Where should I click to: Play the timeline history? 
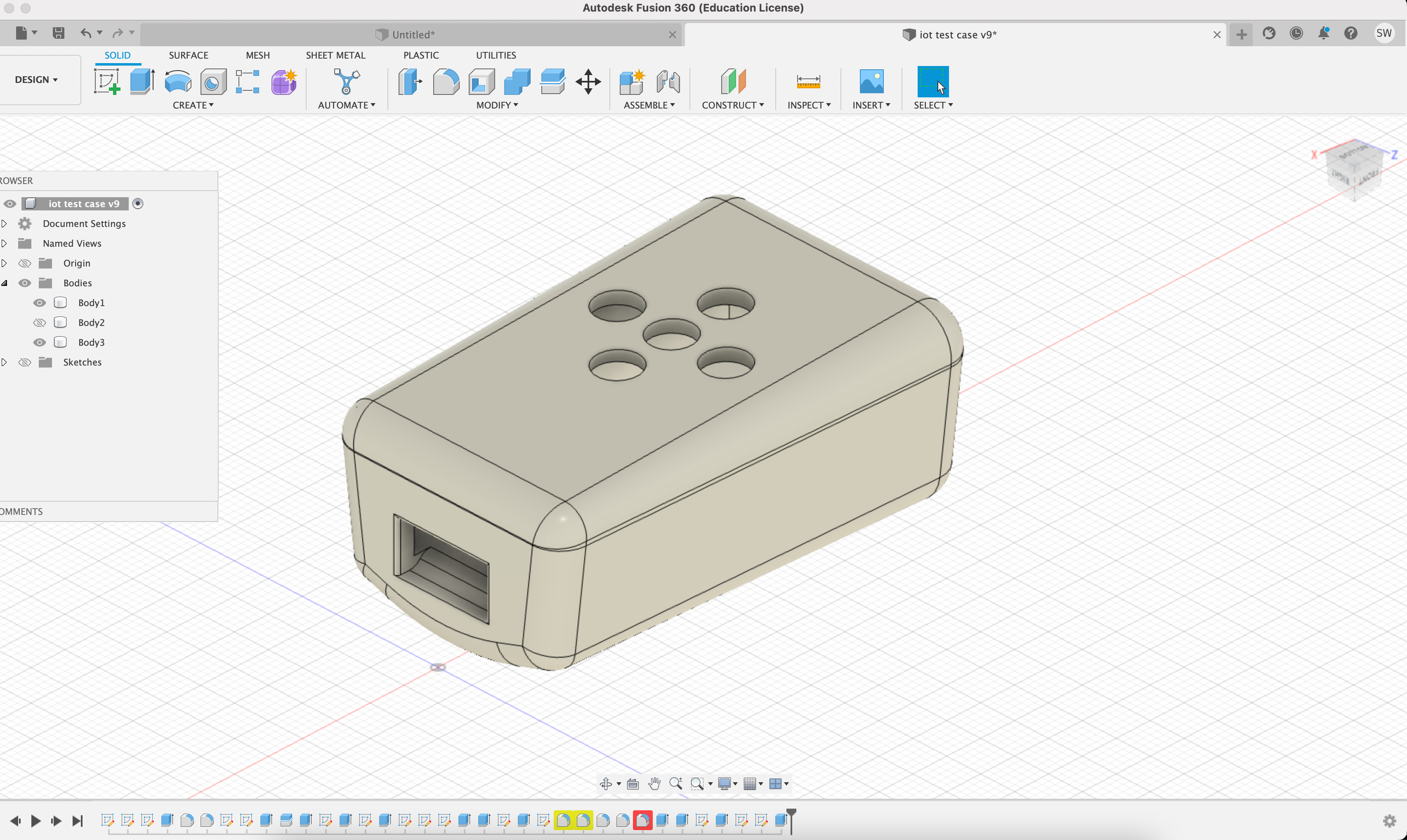pyautogui.click(x=35, y=821)
